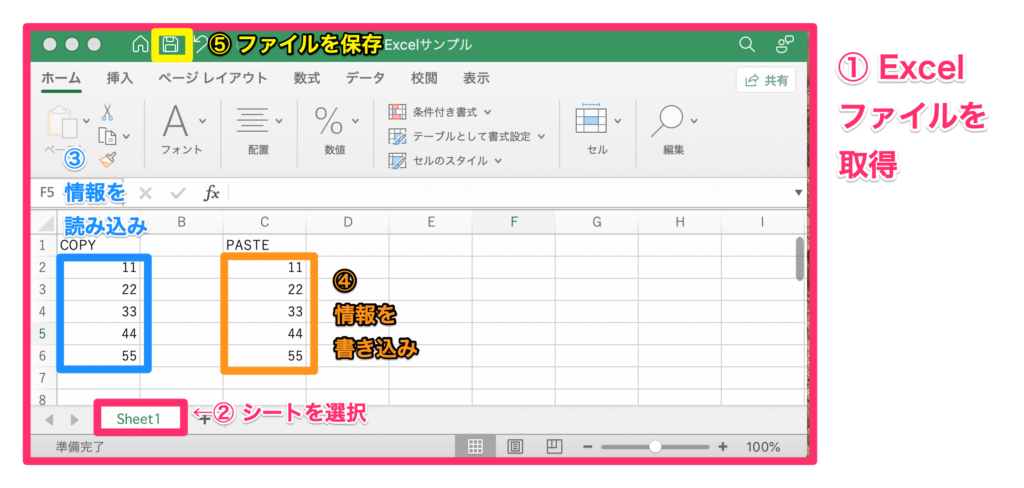
Task: Click the 共有 share button
Action: (x=767, y=80)
